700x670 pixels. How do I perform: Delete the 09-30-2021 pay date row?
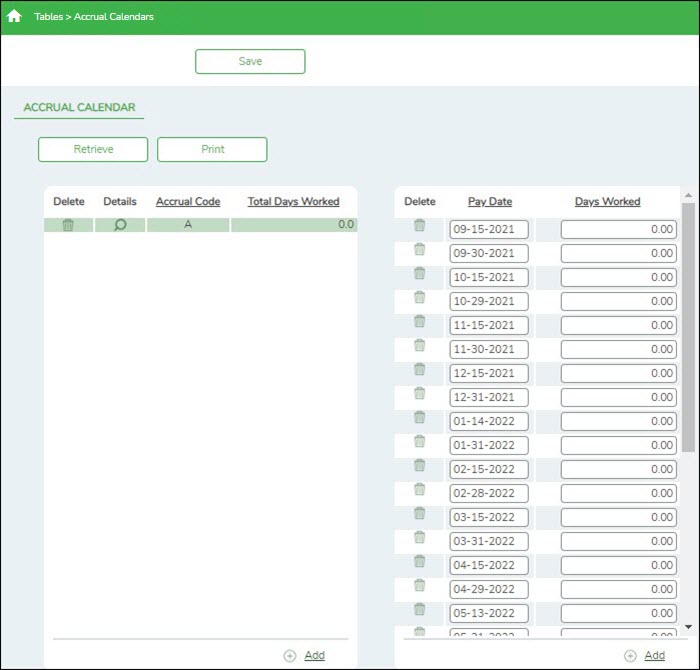click(x=419, y=249)
